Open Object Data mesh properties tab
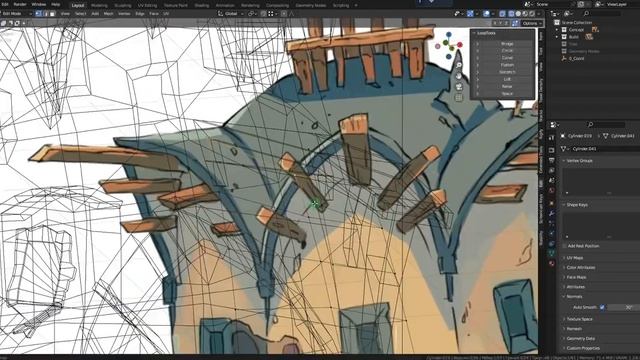Image resolution: width=640 pixels, height=360 pixels. tap(551, 253)
